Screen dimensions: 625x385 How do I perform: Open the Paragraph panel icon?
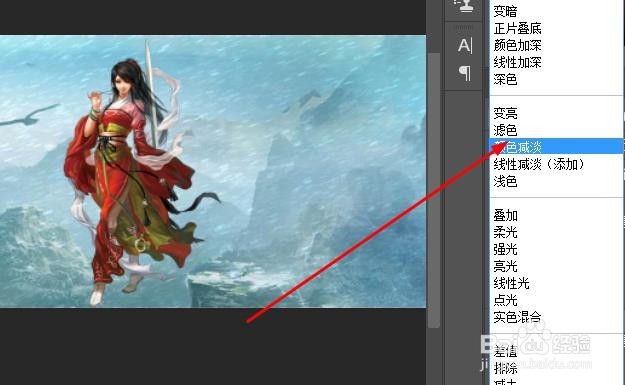click(464, 73)
